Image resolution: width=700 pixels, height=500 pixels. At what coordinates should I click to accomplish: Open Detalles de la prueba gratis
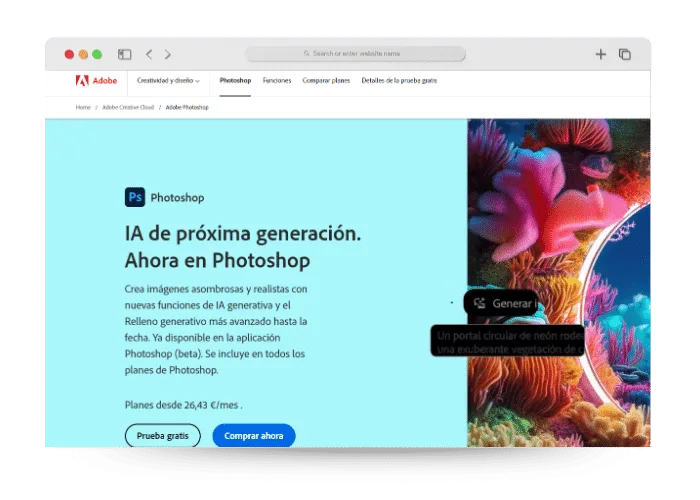pos(399,80)
